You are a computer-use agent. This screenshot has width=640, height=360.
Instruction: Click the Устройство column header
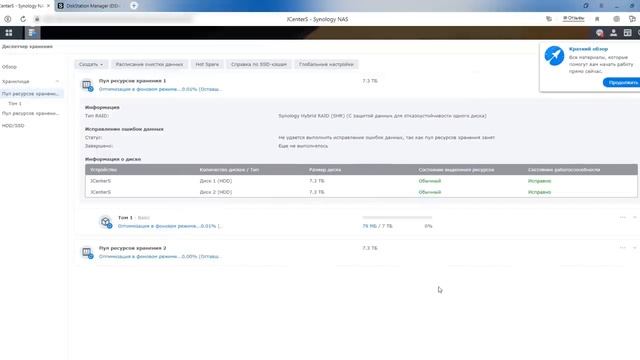tap(104, 170)
